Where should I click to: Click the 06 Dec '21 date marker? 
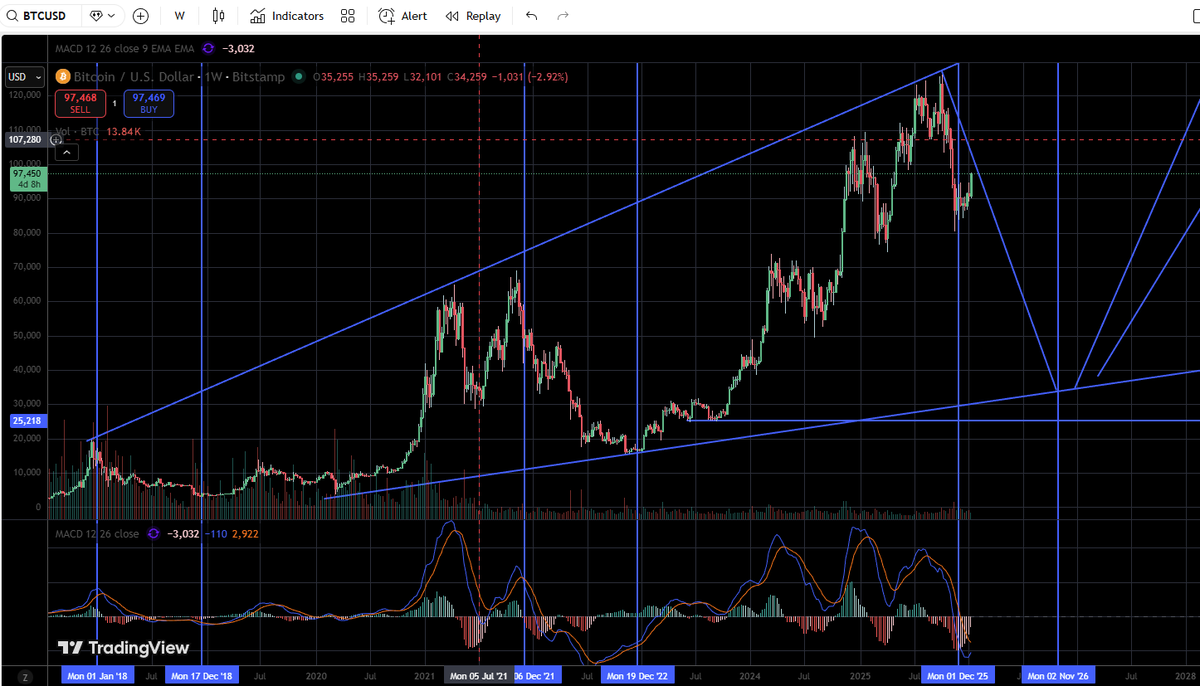[536, 677]
